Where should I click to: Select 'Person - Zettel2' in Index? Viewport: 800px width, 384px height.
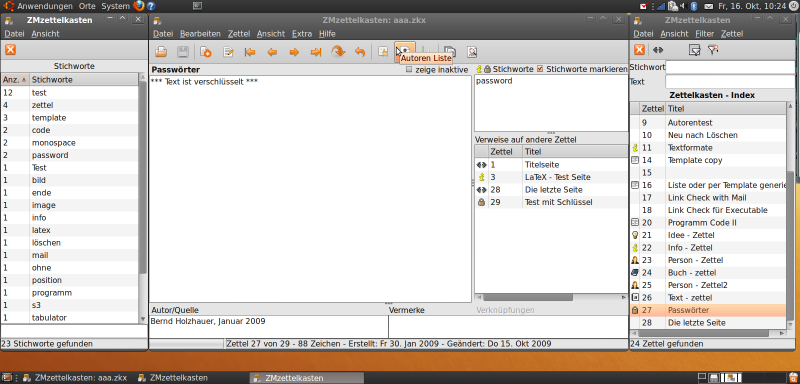coord(708,285)
